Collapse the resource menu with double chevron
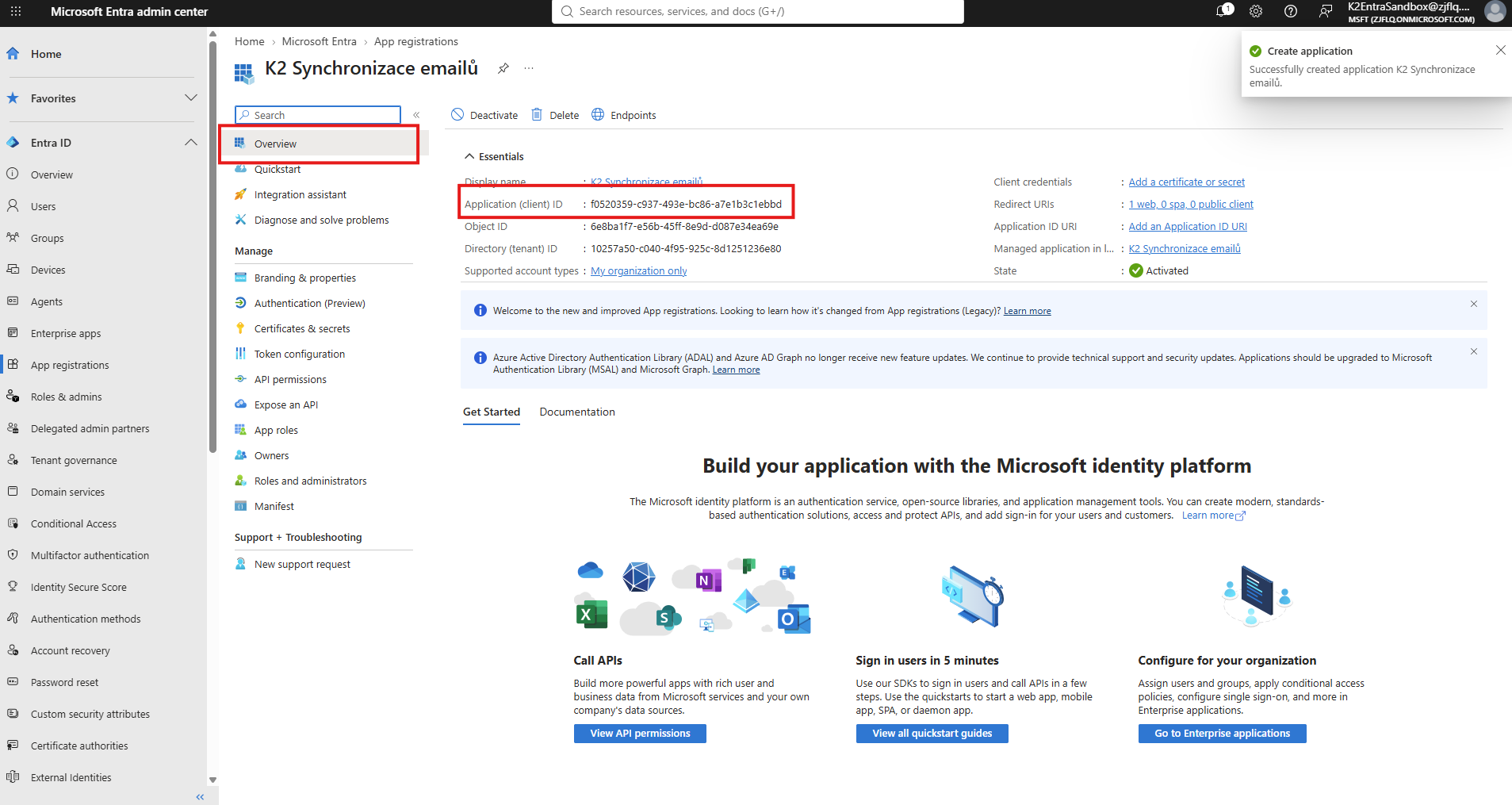The width and height of the screenshot is (1512, 805). [416, 115]
